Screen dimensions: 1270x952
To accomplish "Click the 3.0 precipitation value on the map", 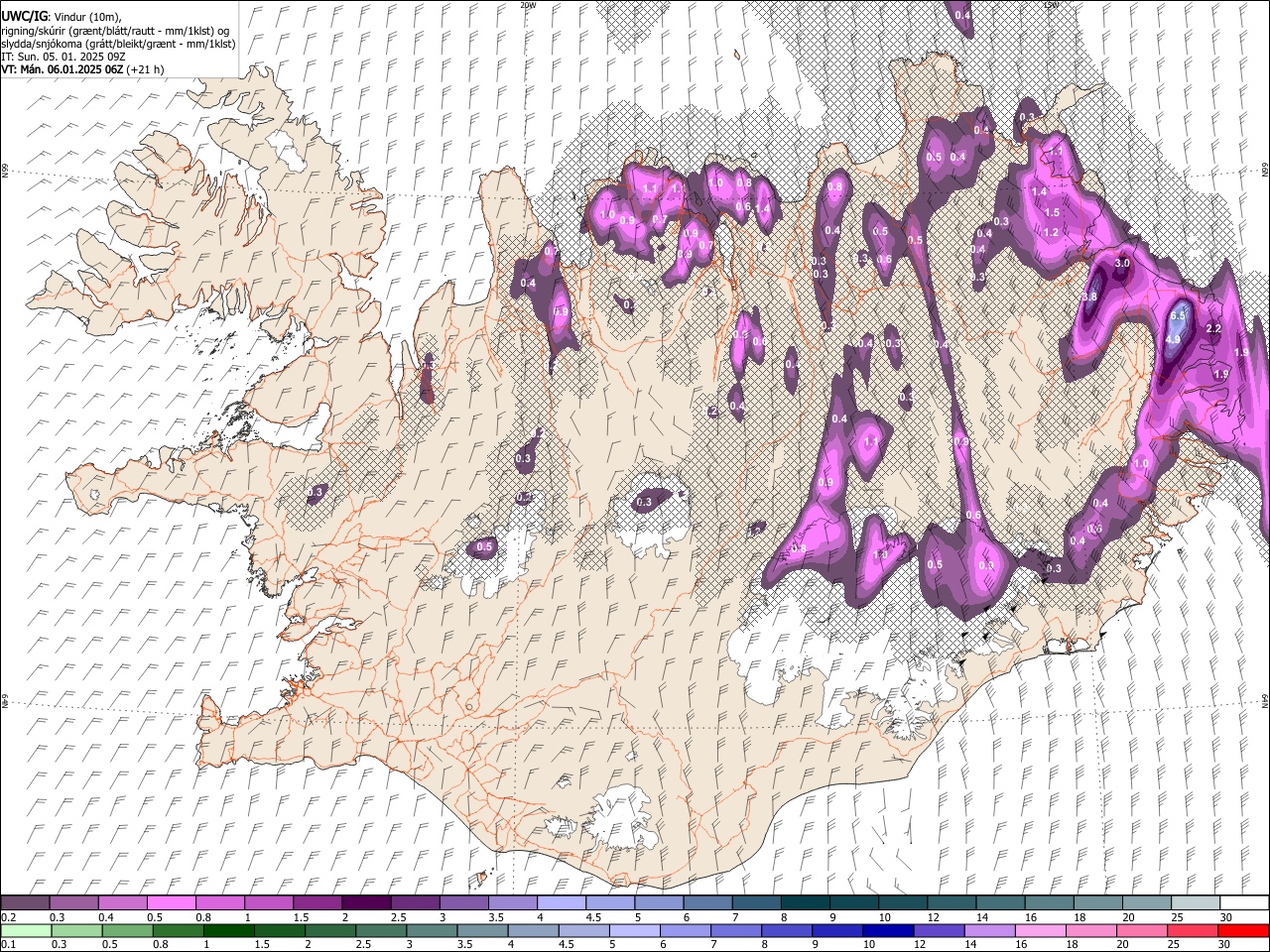I will click(x=1122, y=264).
